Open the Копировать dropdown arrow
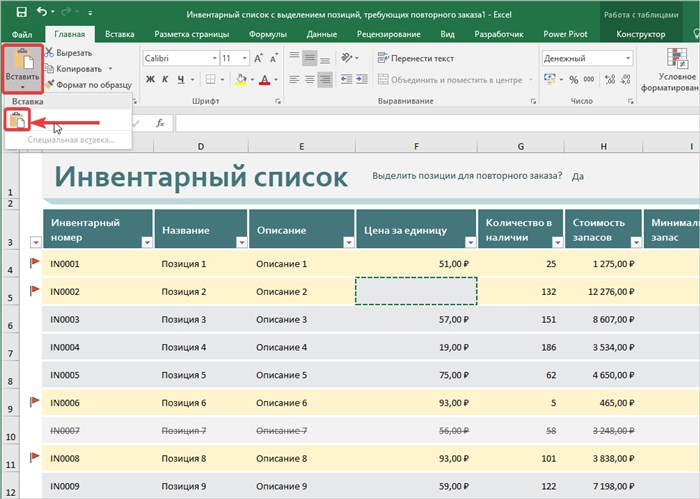This screenshot has height=499, width=700. pos(110,69)
